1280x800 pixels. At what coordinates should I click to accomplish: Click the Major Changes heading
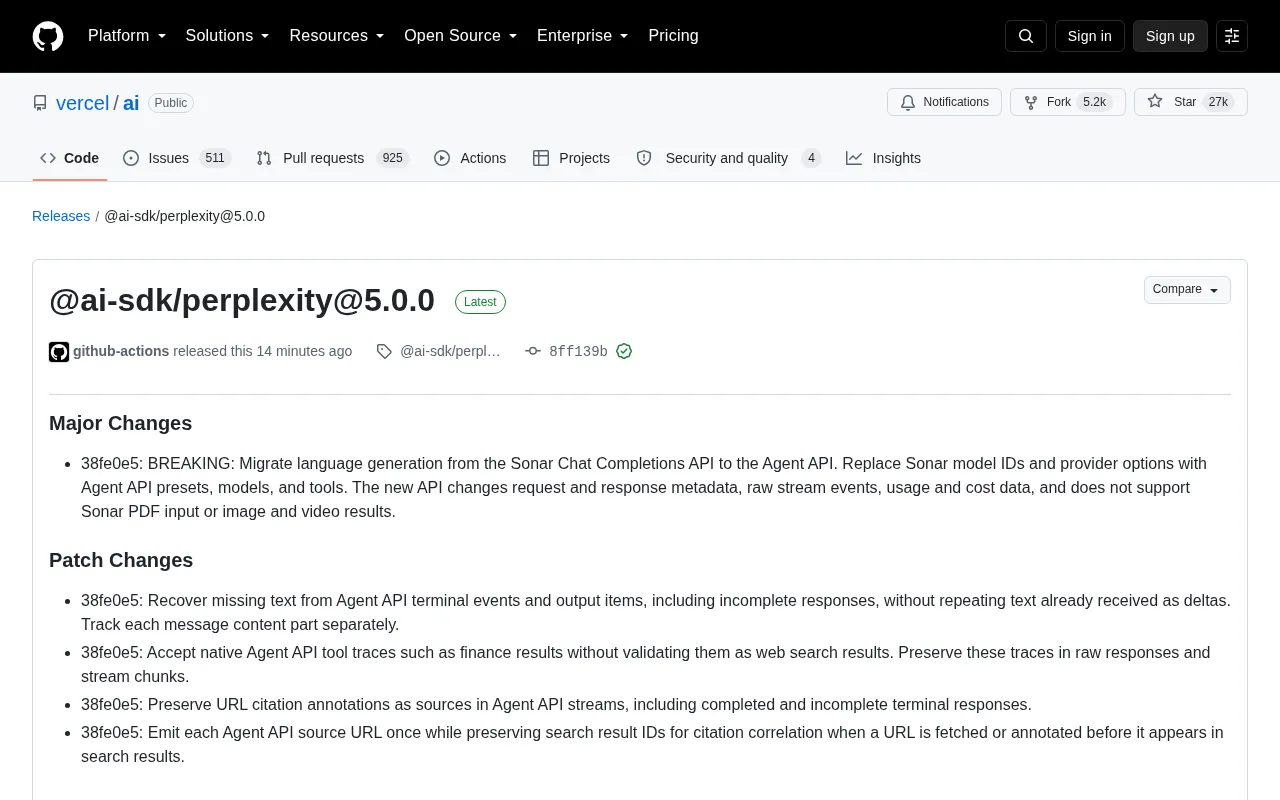pyautogui.click(x=120, y=423)
